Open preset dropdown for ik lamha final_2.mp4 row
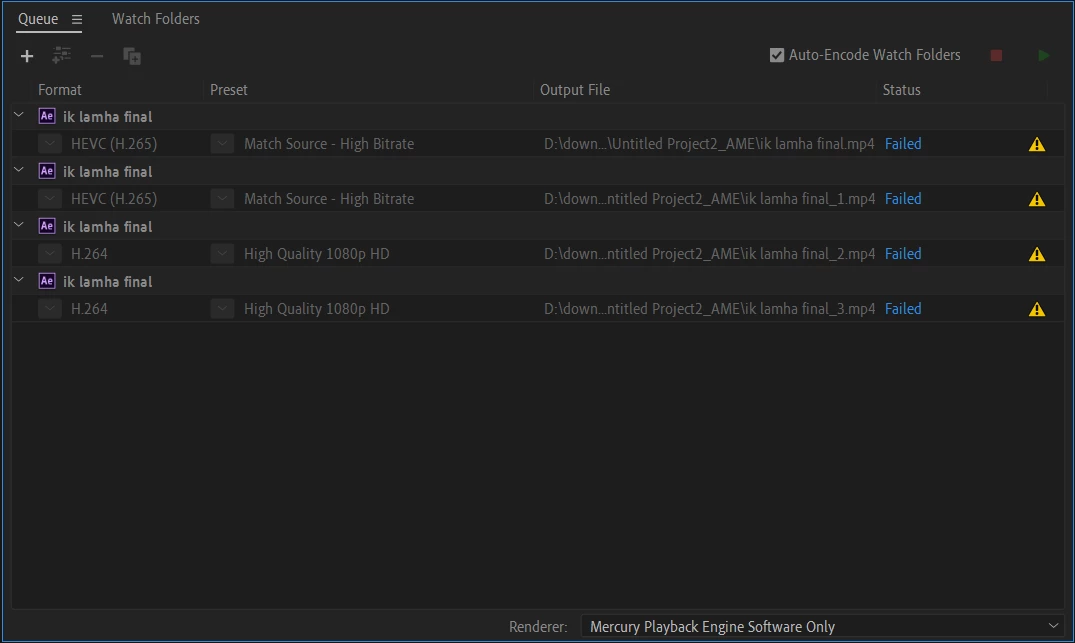 (x=222, y=254)
